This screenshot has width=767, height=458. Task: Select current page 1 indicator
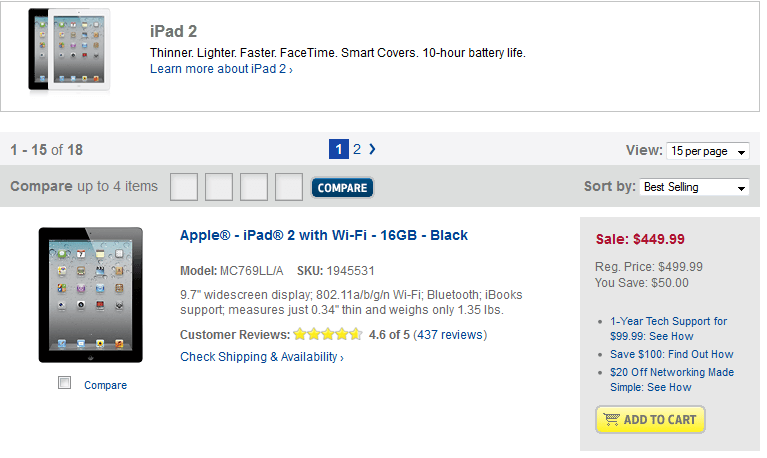[x=339, y=149]
